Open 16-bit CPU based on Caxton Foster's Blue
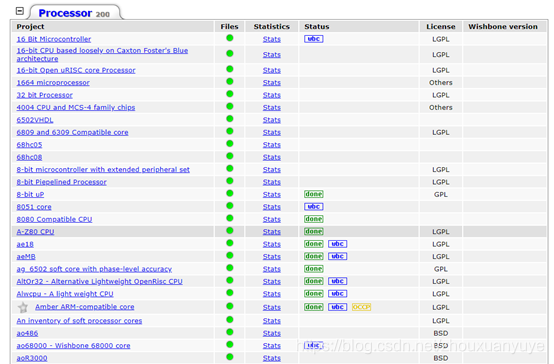Viewport: 554px width, 364px height. point(102,55)
